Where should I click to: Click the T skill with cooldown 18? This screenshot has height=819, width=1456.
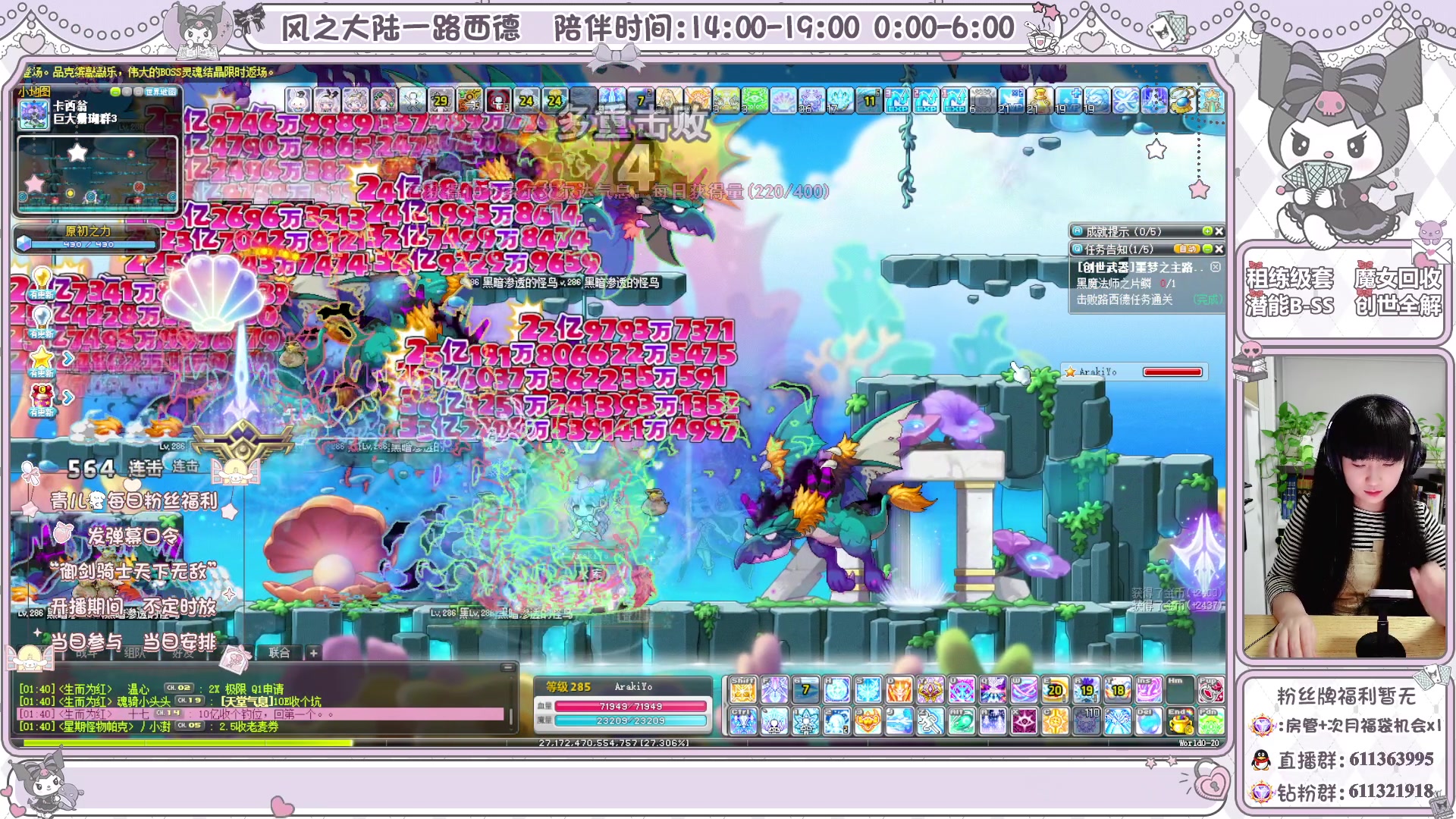coord(1116,689)
